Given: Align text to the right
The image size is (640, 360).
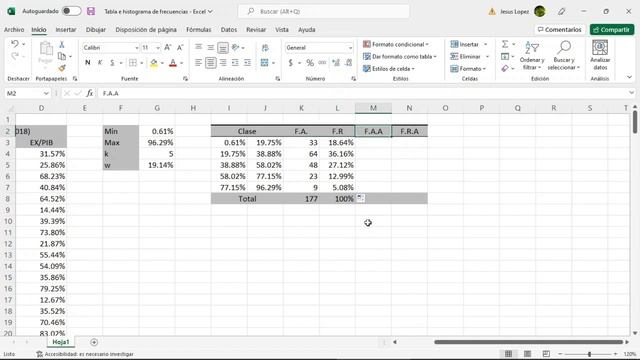Looking at the screenshot, I should click(x=223, y=62).
